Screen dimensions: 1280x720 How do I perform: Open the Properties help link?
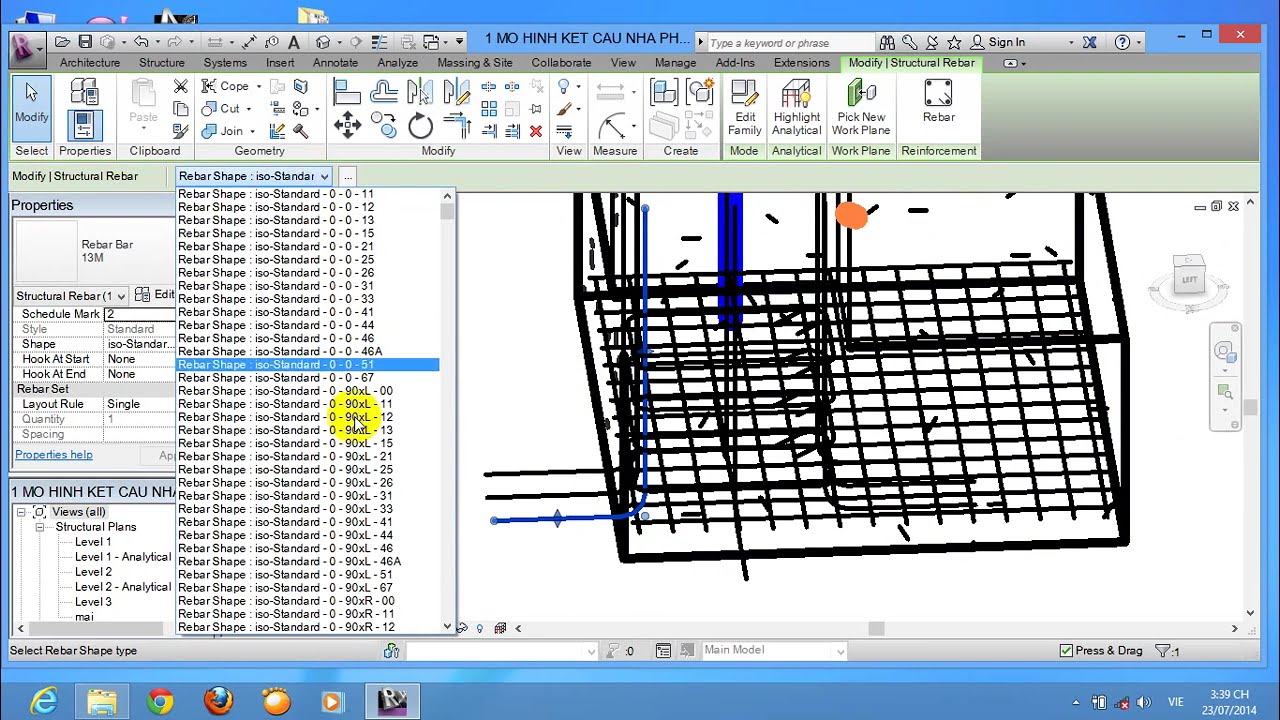pos(54,455)
